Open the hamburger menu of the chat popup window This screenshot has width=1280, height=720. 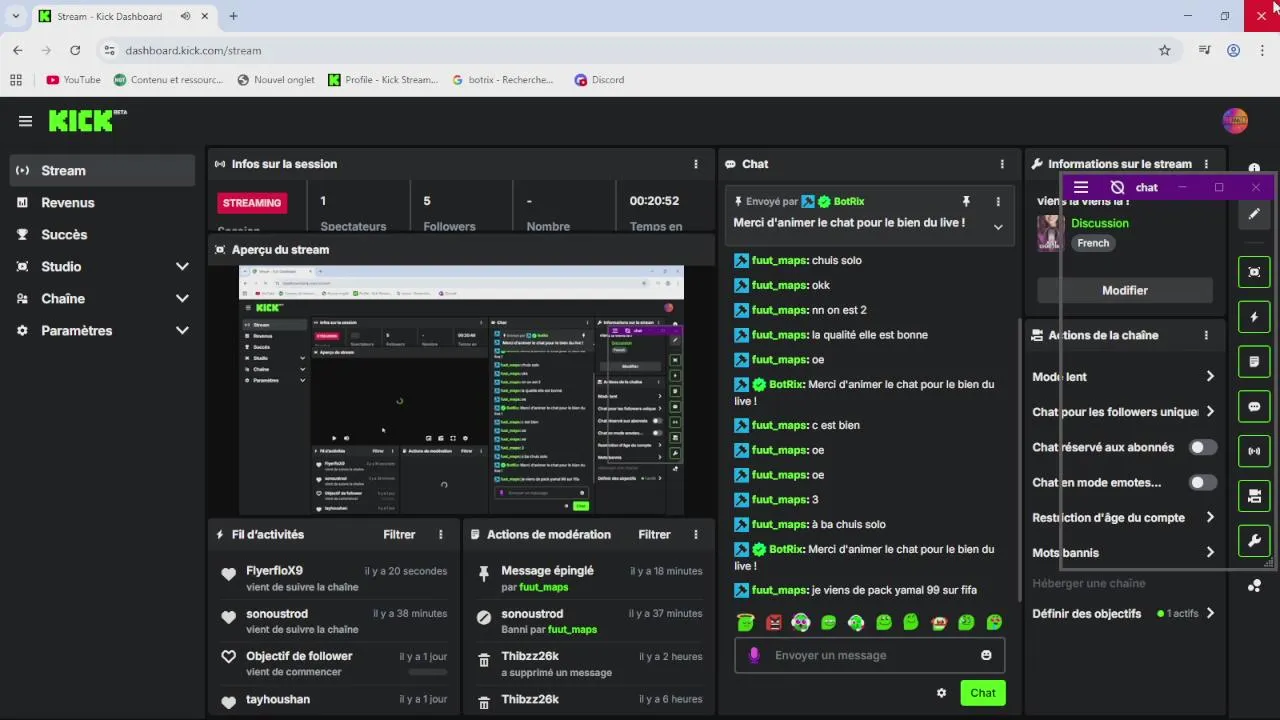click(x=1080, y=187)
